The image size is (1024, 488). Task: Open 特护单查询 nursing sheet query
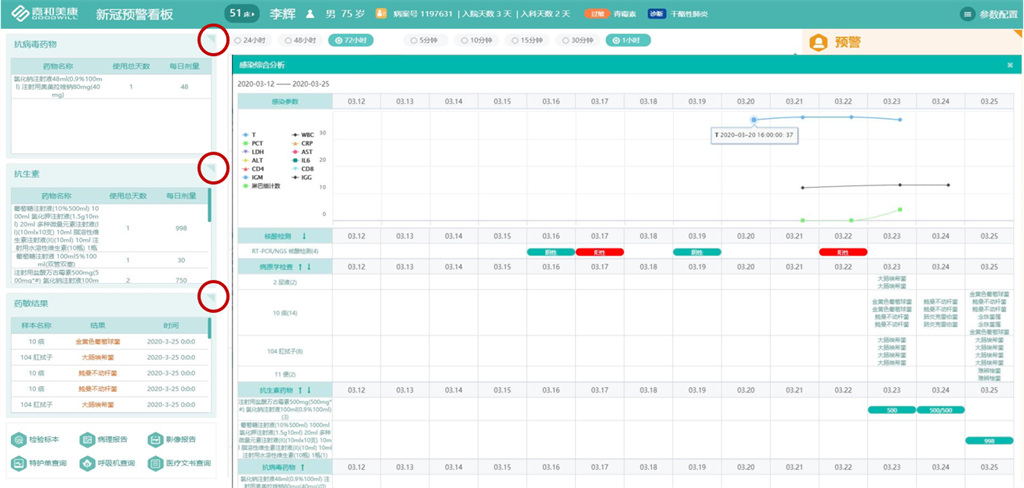(x=20, y=464)
